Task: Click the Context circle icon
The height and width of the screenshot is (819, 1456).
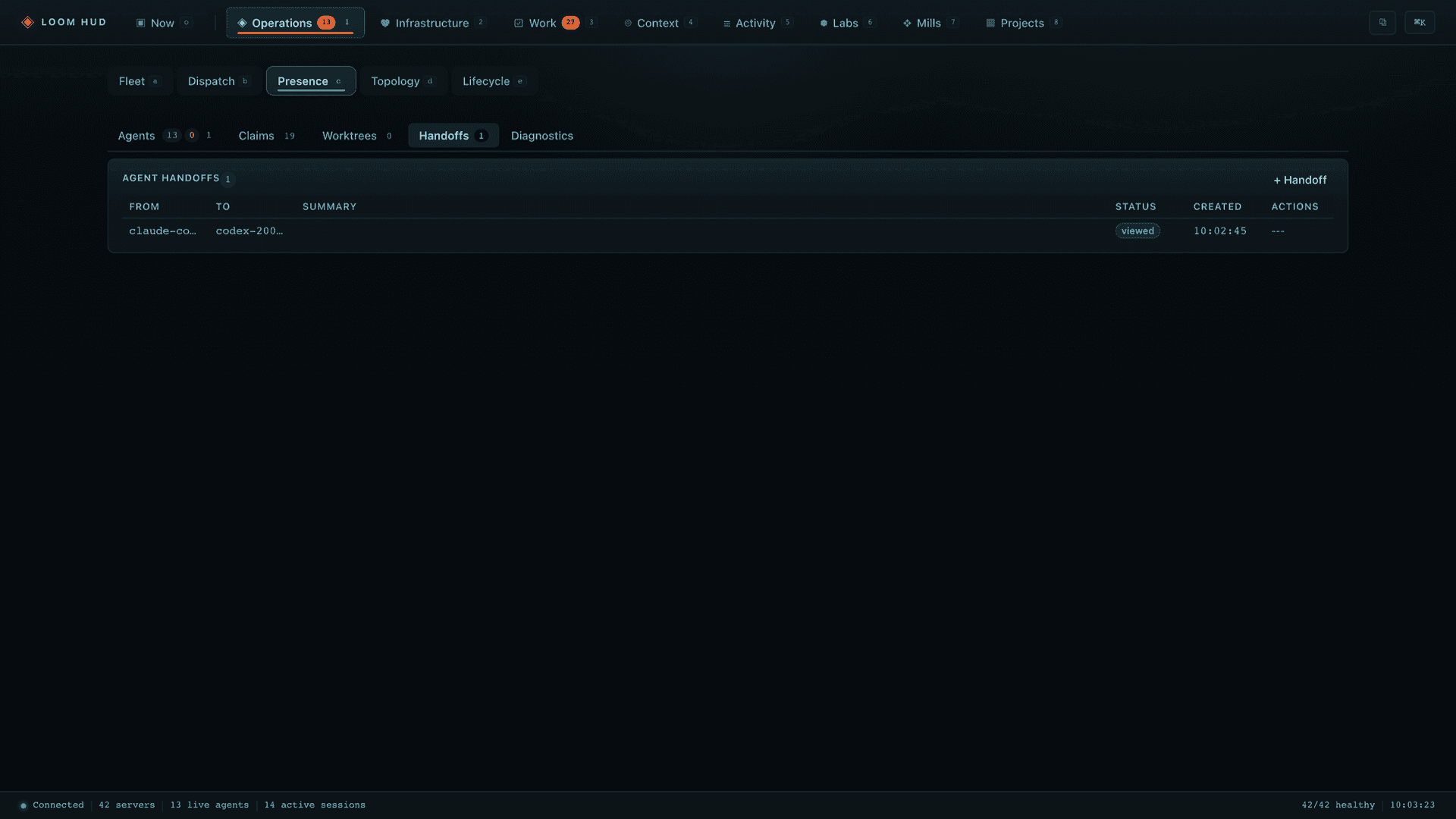Action: tap(628, 24)
